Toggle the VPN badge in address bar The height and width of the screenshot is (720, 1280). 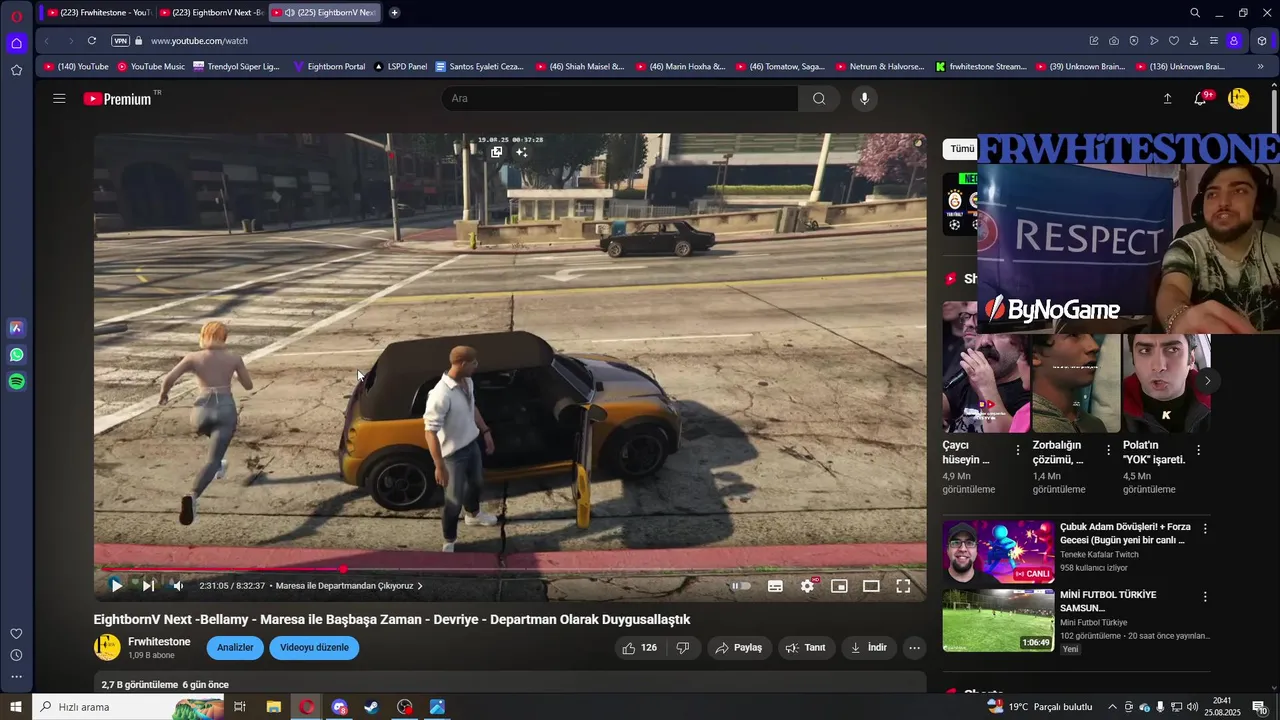120,41
